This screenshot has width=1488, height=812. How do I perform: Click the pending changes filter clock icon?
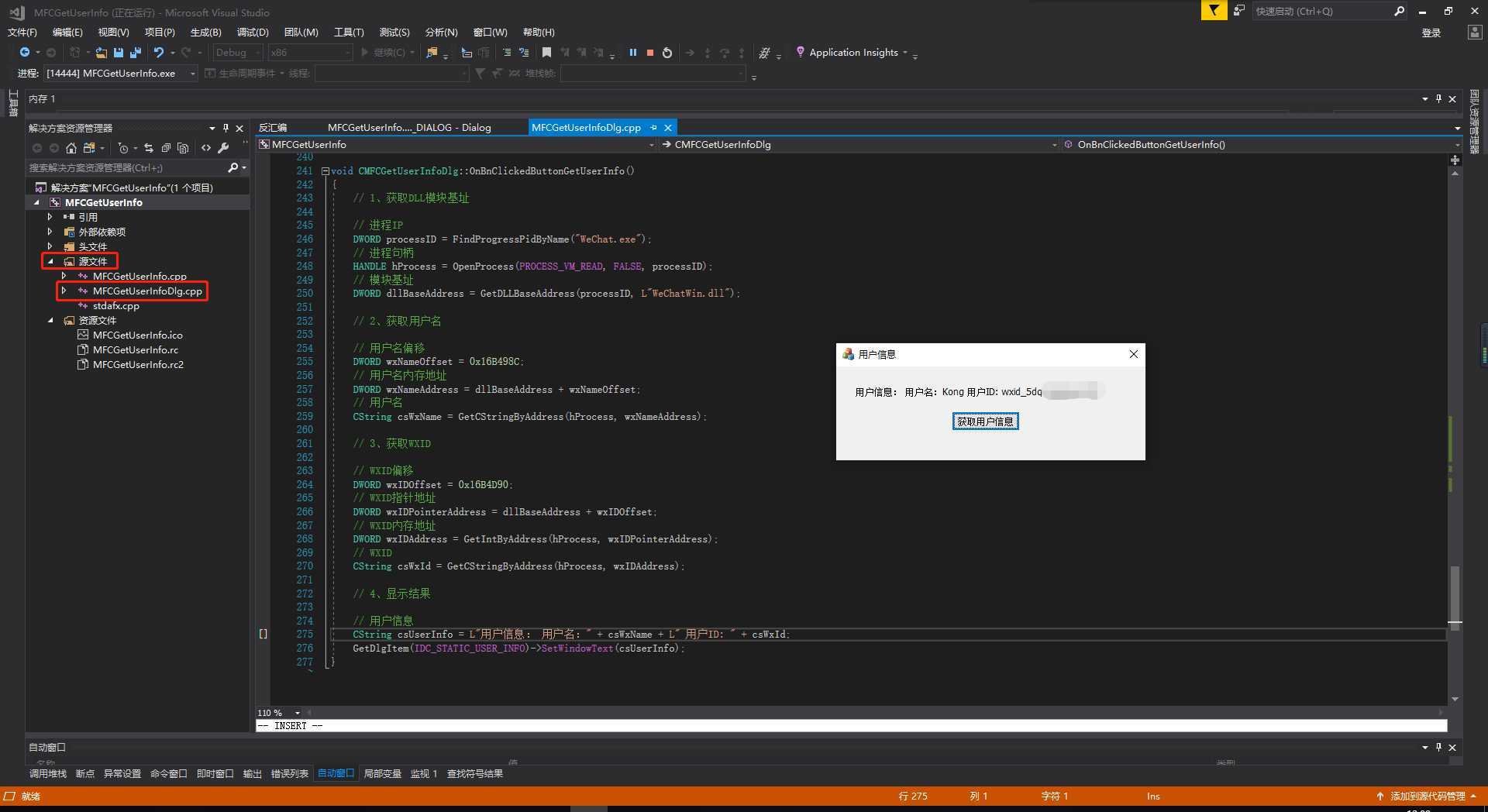click(x=122, y=147)
